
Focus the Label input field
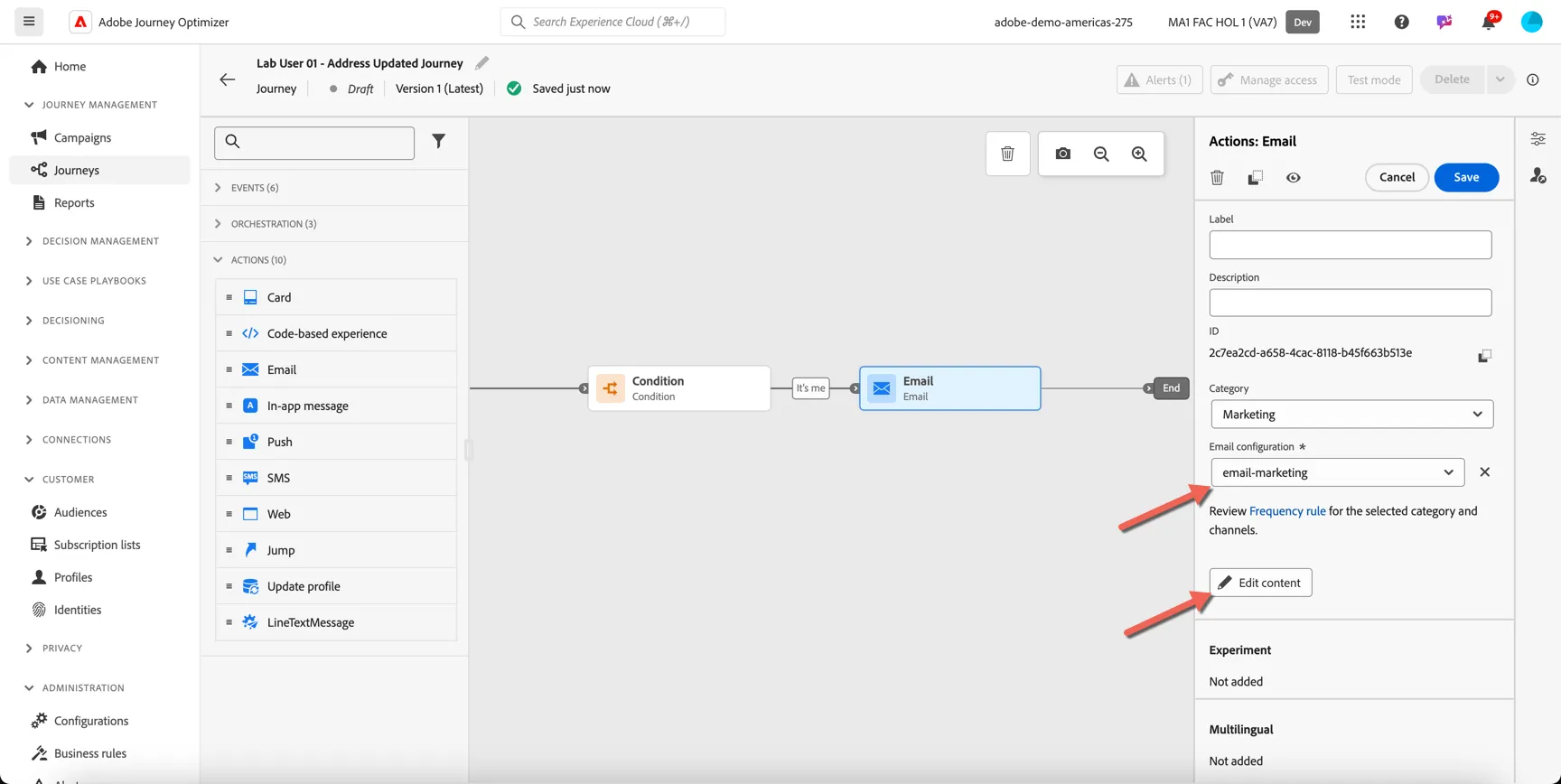pyautogui.click(x=1351, y=245)
